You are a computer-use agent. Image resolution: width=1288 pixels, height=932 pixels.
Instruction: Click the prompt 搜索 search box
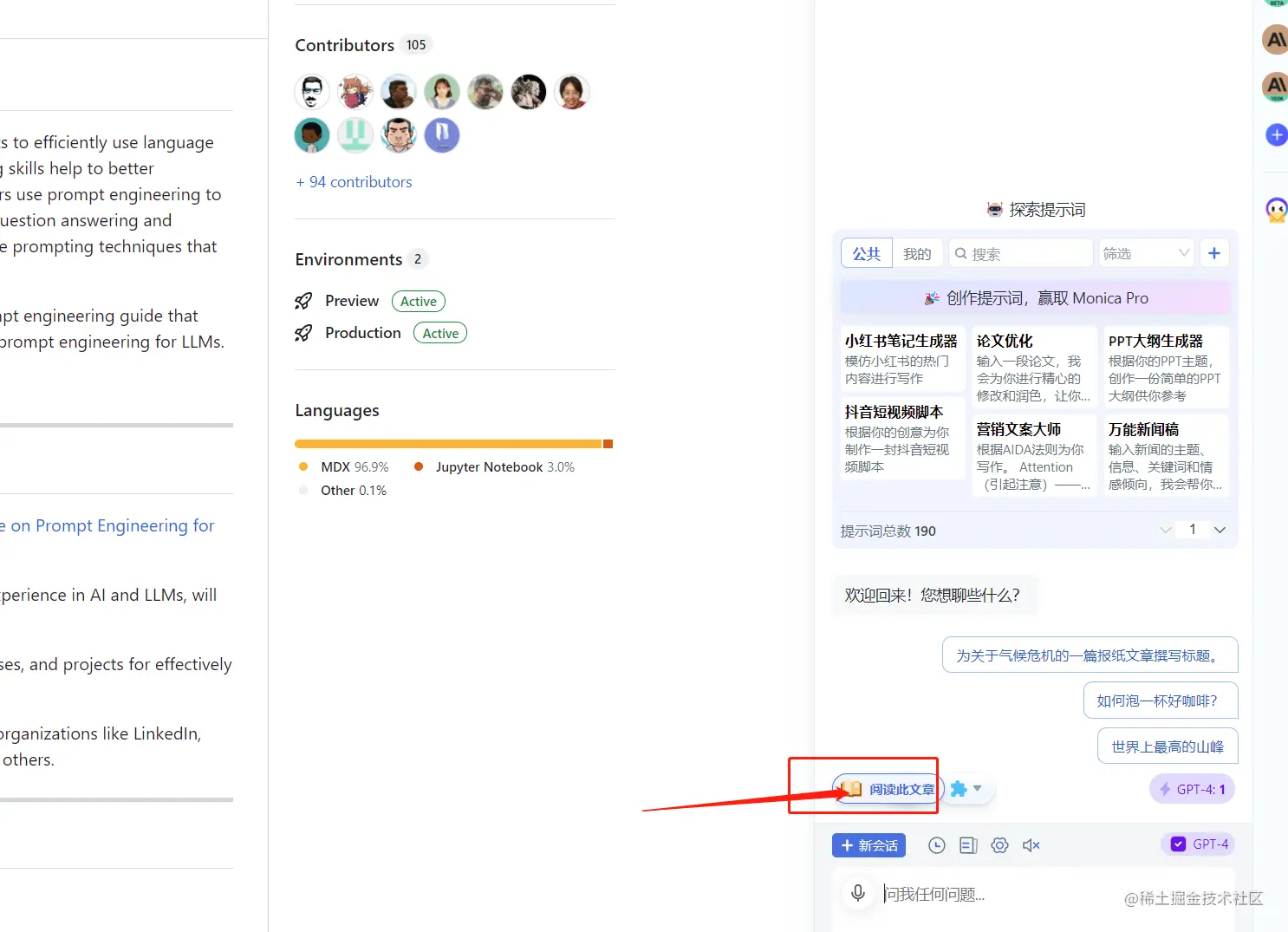pos(1021,253)
